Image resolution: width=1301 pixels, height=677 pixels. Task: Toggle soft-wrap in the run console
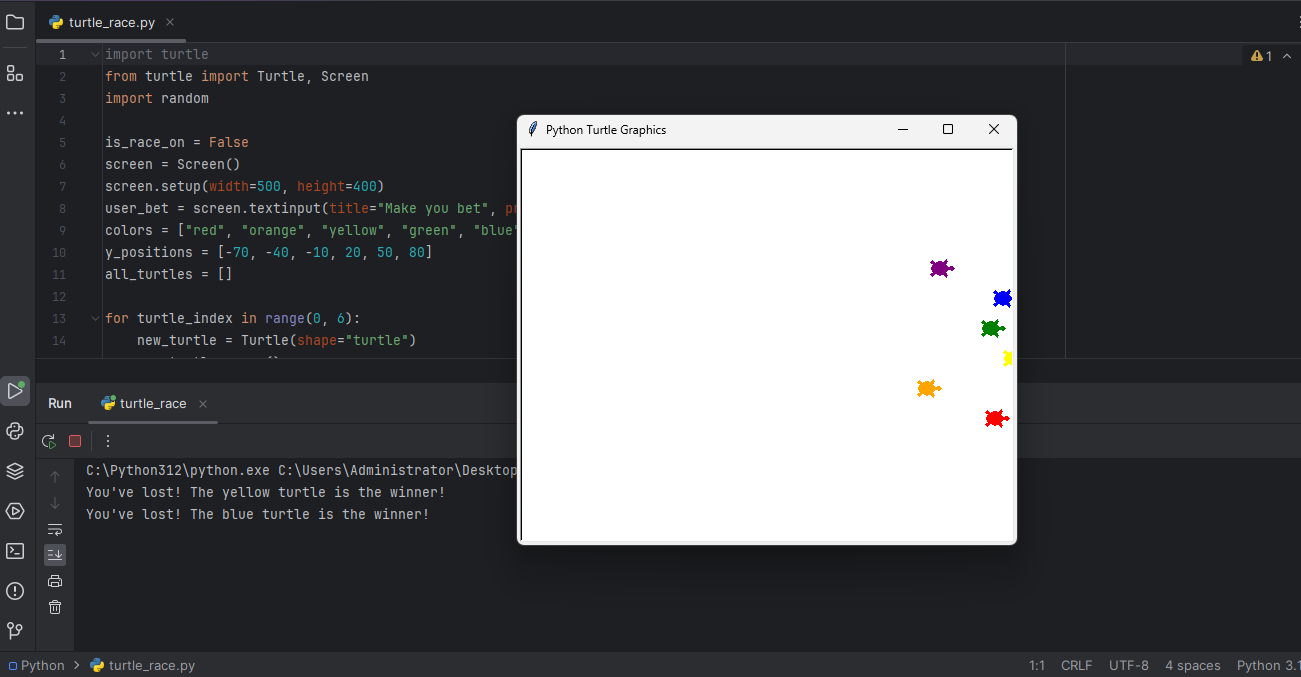click(55, 529)
